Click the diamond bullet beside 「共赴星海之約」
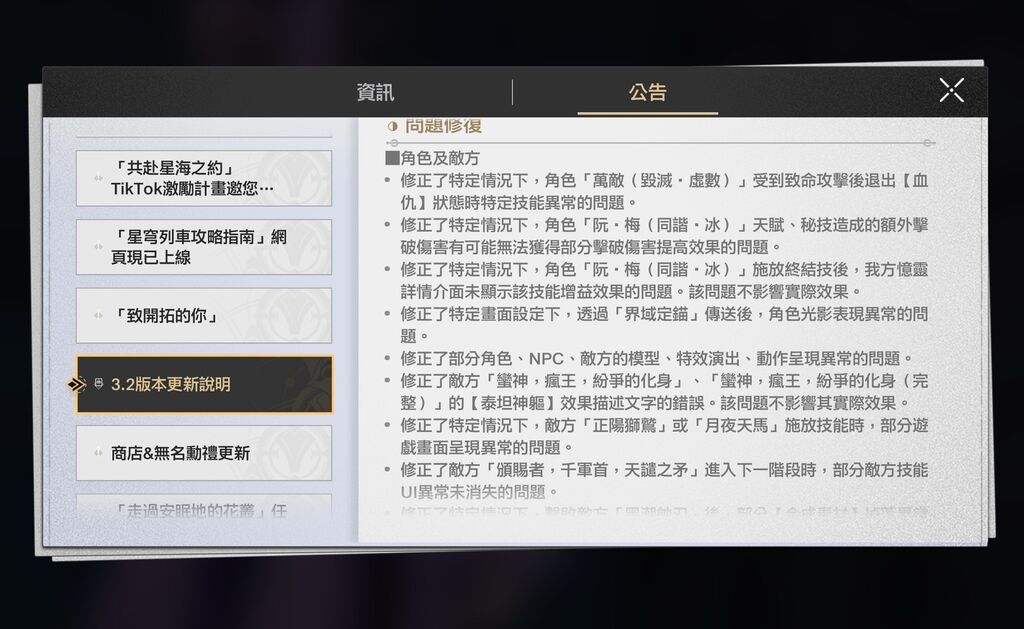1024x629 pixels. tap(98, 178)
